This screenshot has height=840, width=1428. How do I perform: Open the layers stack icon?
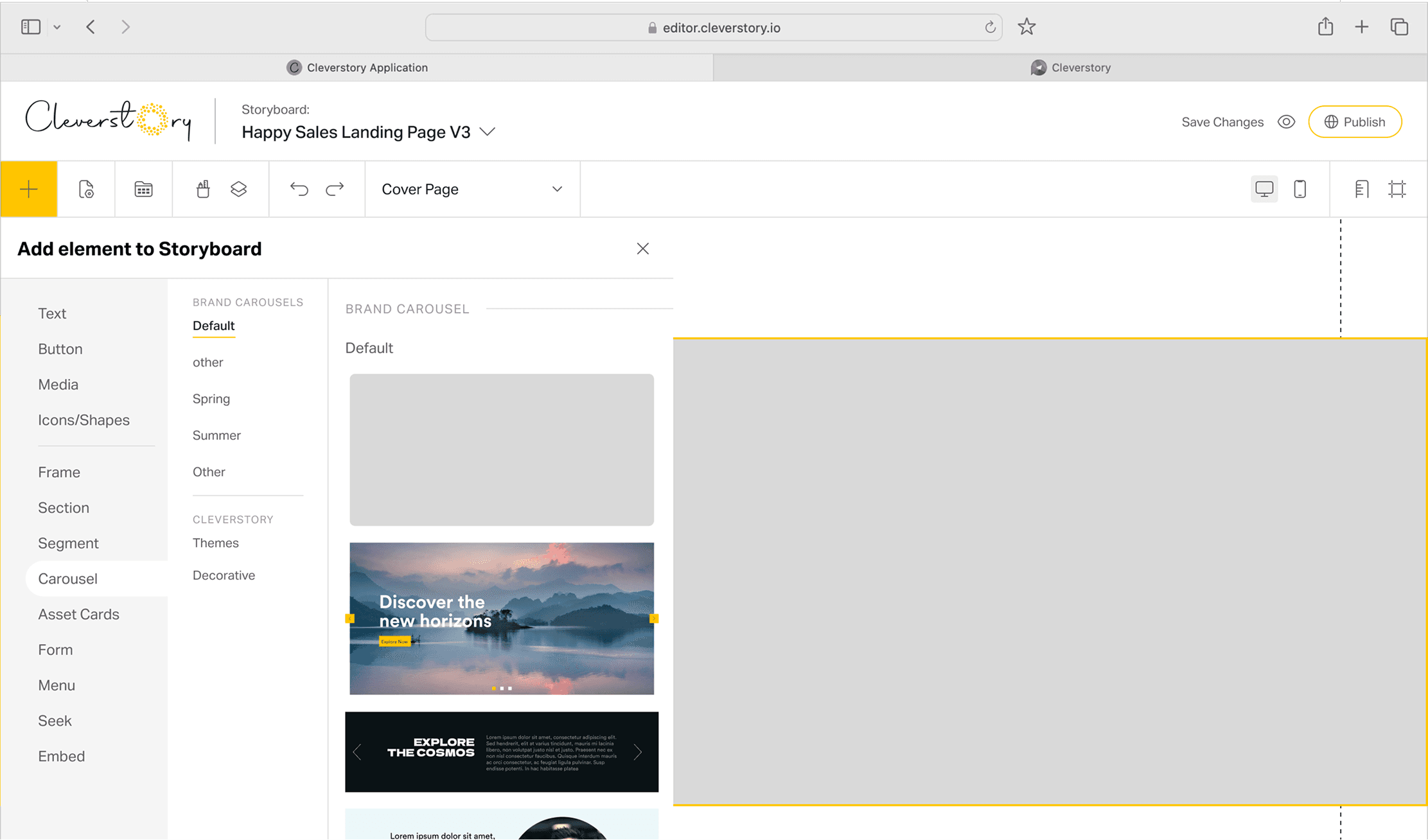[x=239, y=189]
